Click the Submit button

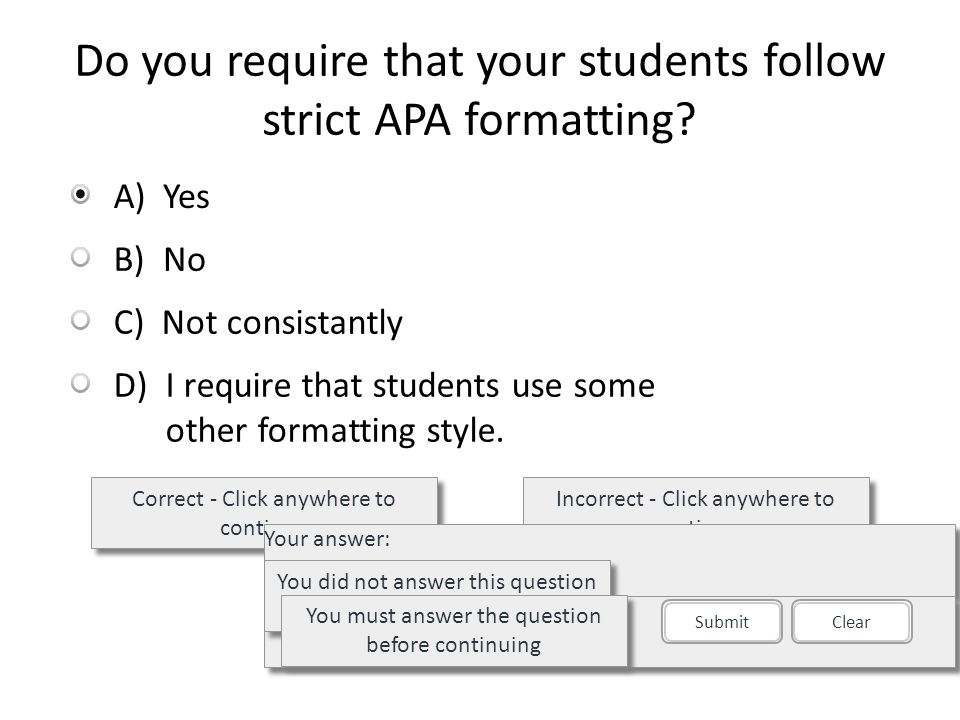pos(721,622)
